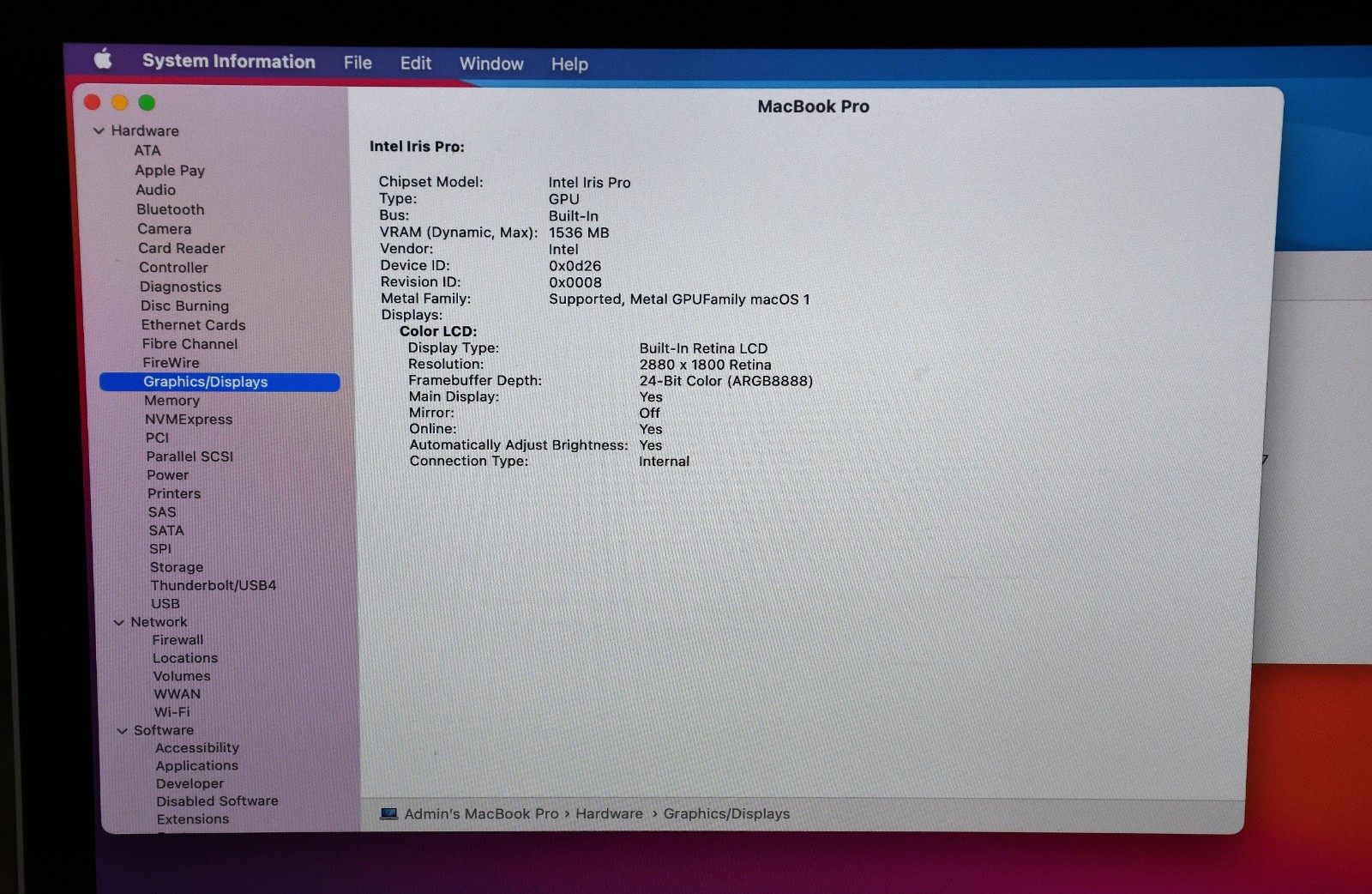Open the File menu
This screenshot has height=894, width=1372.
(358, 63)
